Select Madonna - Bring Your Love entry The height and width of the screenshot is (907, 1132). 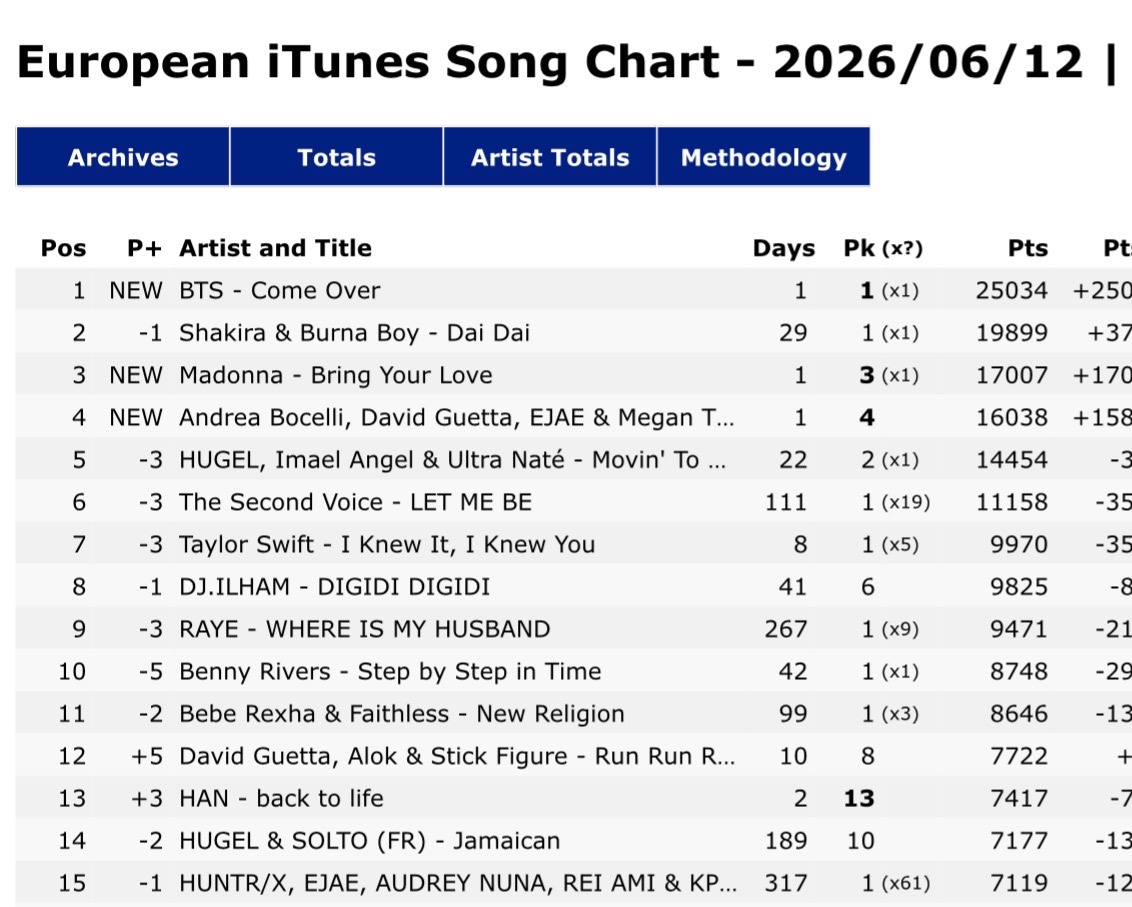click(x=336, y=376)
